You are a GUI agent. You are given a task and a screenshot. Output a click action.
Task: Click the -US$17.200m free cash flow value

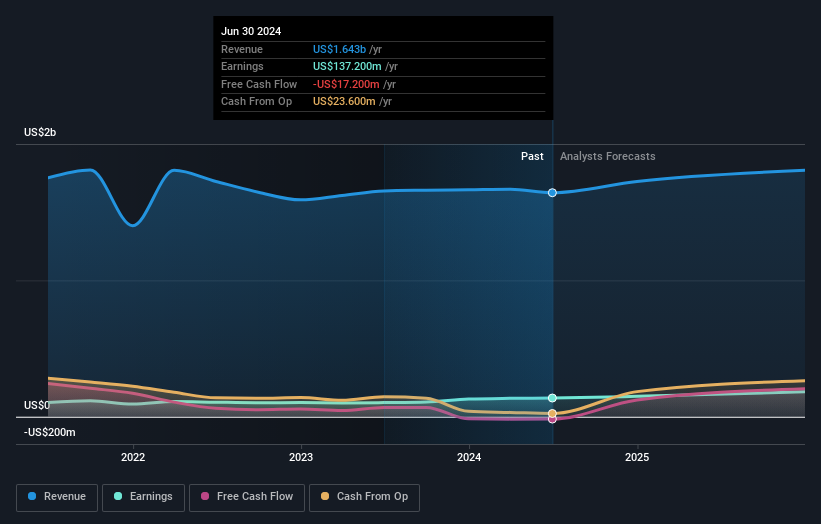tap(346, 84)
